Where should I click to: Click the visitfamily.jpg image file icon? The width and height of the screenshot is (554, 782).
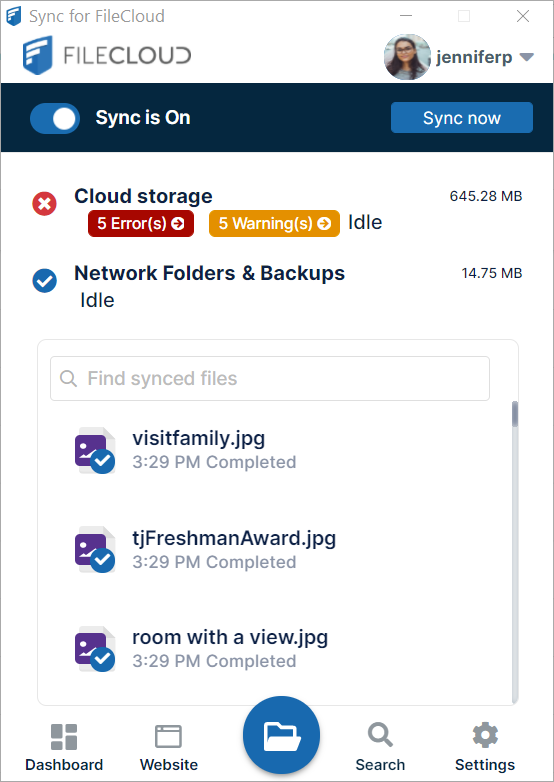coord(95,450)
